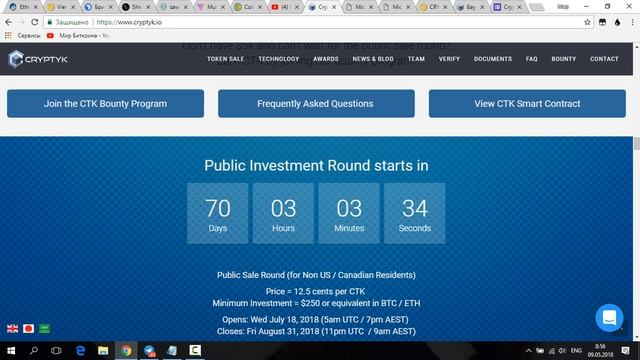Launch Microsoft Edge from taskbar

coord(80,351)
